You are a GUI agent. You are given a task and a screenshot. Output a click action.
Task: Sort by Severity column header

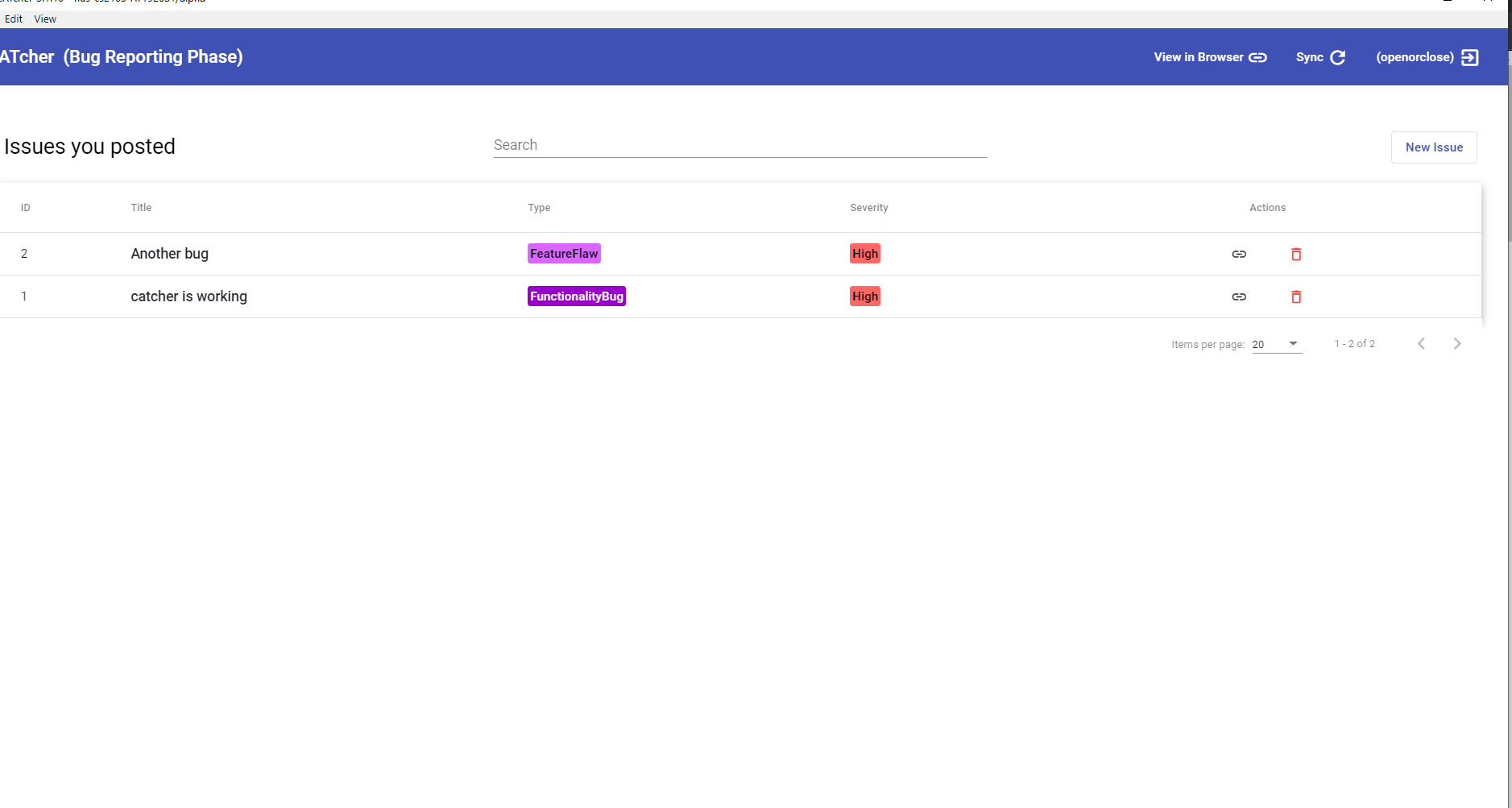pyautogui.click(x=869, y=208)
